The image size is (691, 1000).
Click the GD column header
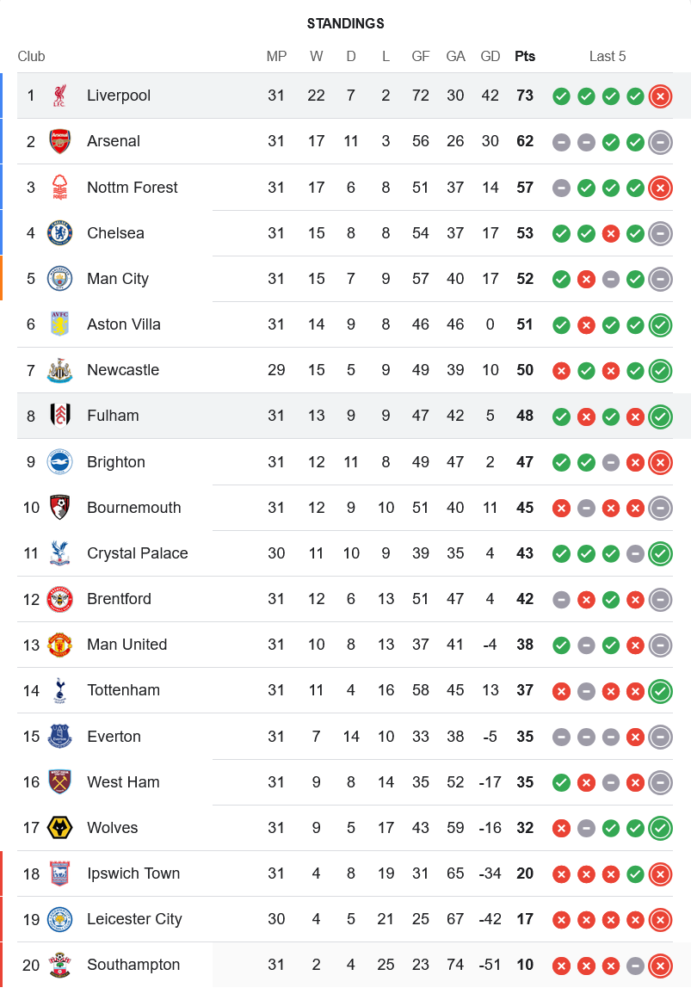(490, 56)
